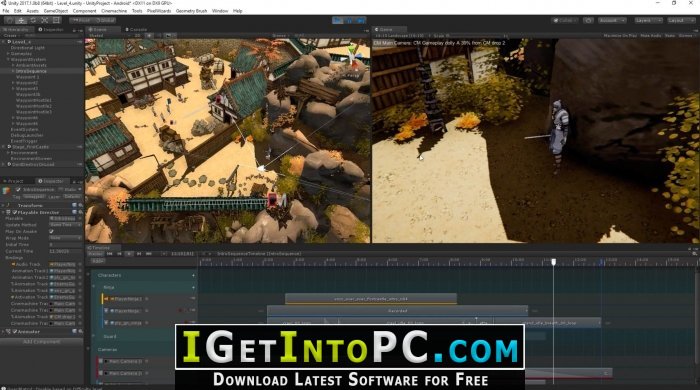
Task: Toggle the Static checkbox in Inspector
Action: tap(61, 190)
